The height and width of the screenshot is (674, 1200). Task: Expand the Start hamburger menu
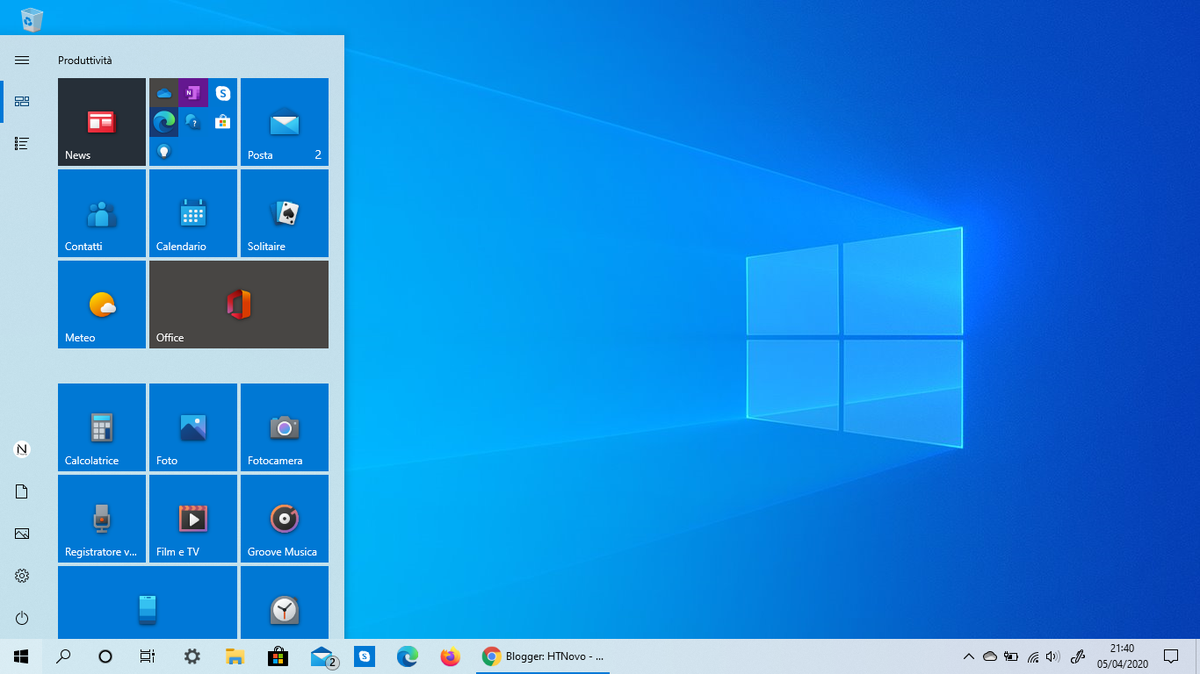[22, 60]
